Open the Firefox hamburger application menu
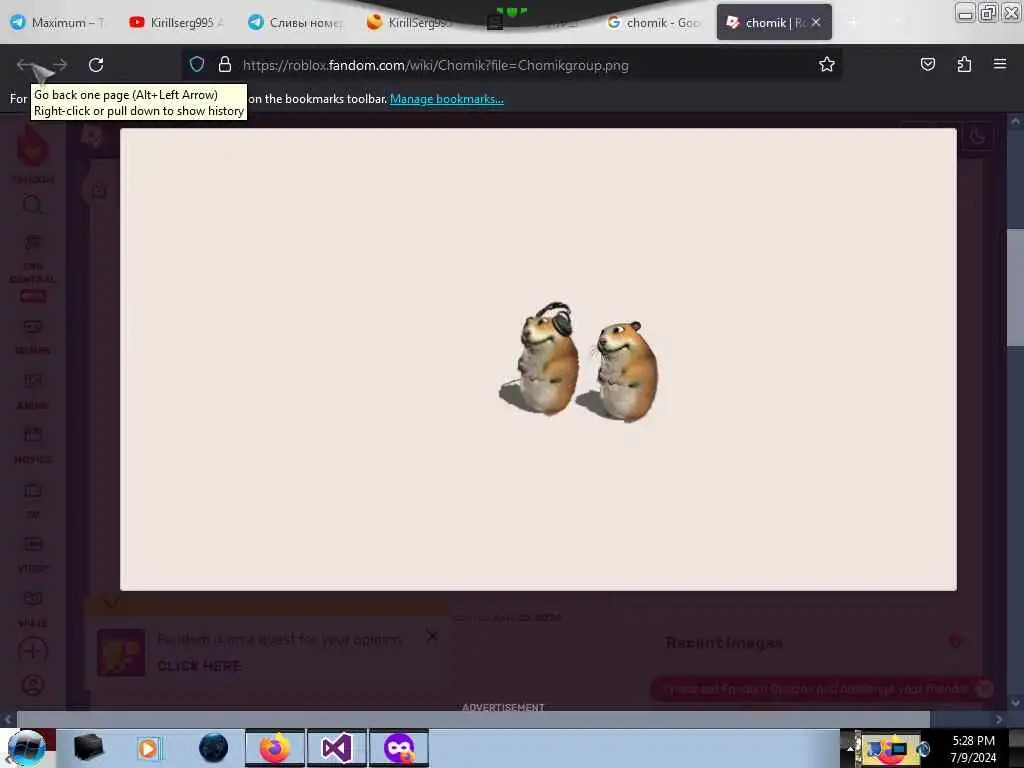1024x768 pixels. [x=1000, y=64]
